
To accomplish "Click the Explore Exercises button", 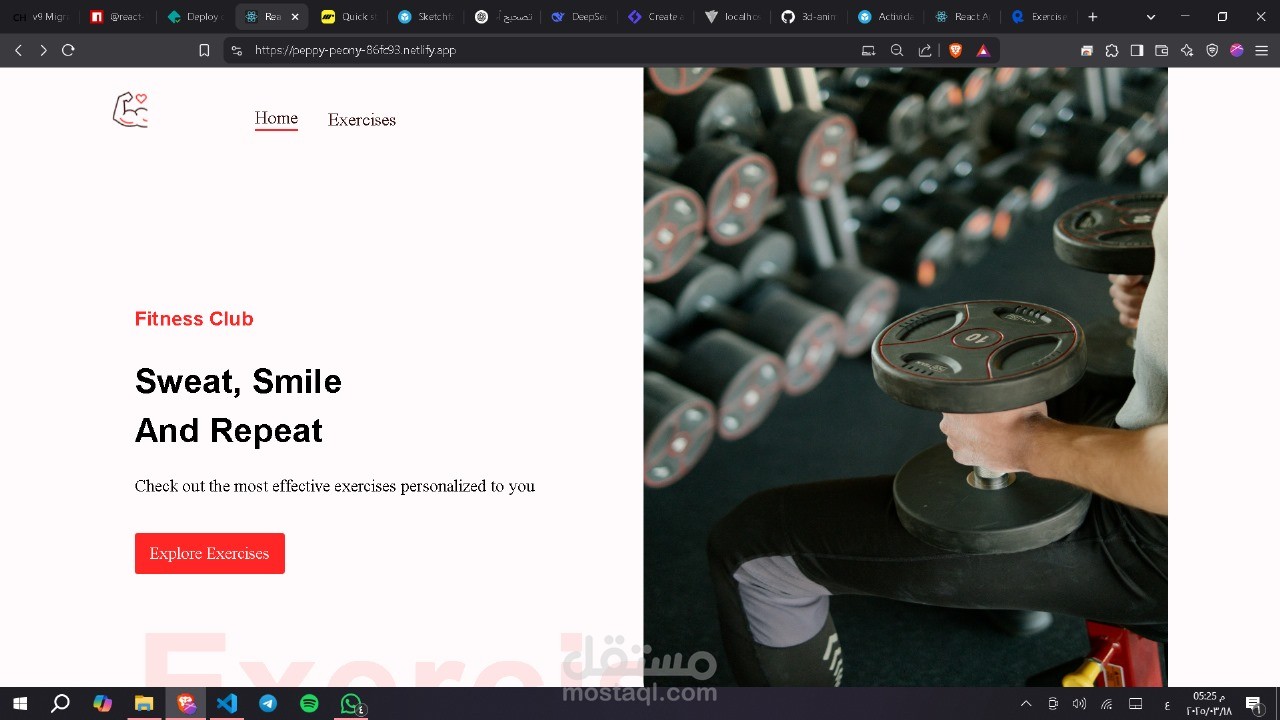I will coord(209,553).
